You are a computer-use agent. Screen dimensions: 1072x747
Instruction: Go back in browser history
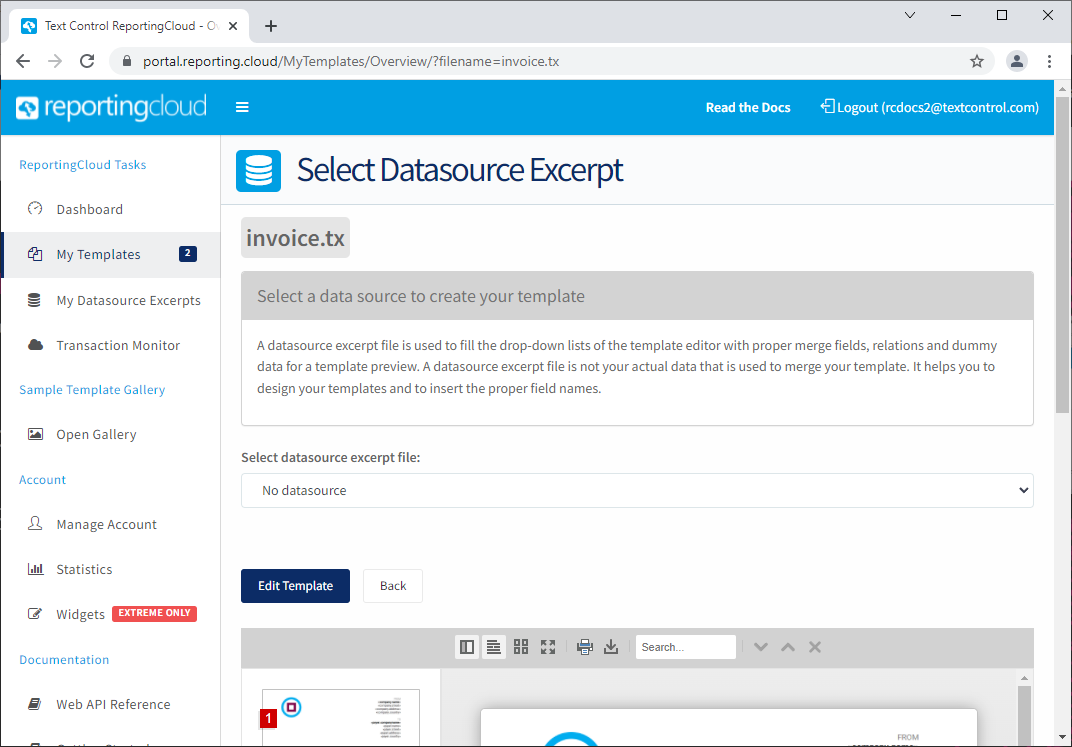(23, 62)
